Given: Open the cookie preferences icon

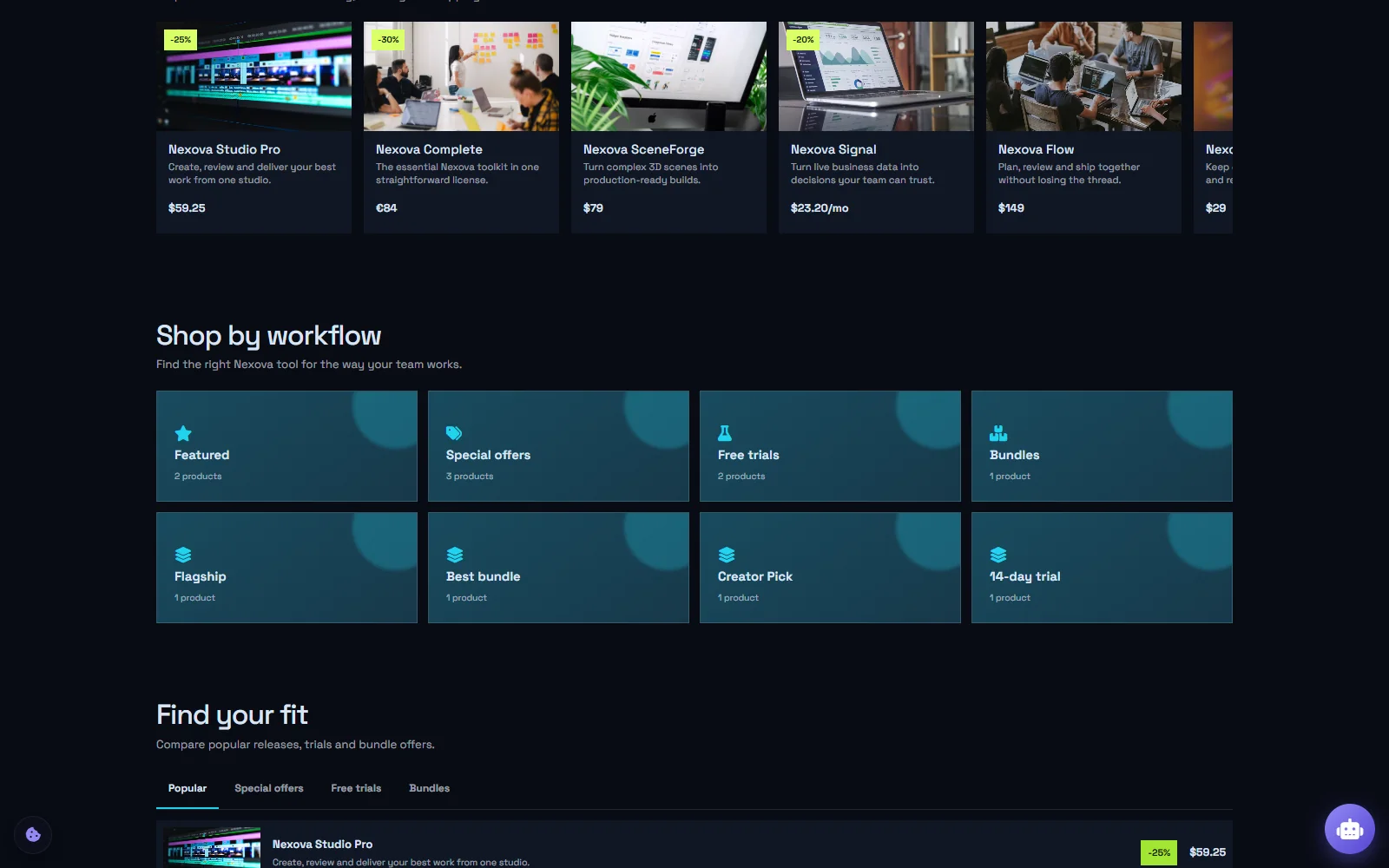Looking at the screenshot, I should coord(33,835).
